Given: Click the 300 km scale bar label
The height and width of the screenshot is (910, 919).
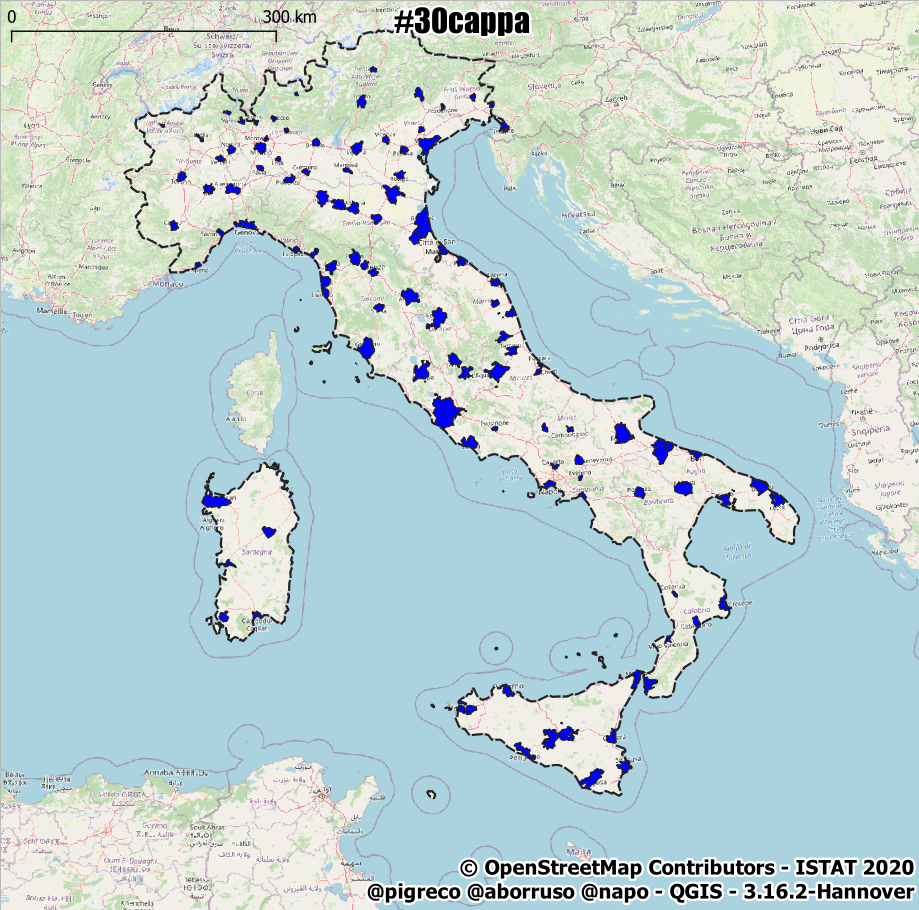Looking at the screenshot, I should (x=290, y=17).
